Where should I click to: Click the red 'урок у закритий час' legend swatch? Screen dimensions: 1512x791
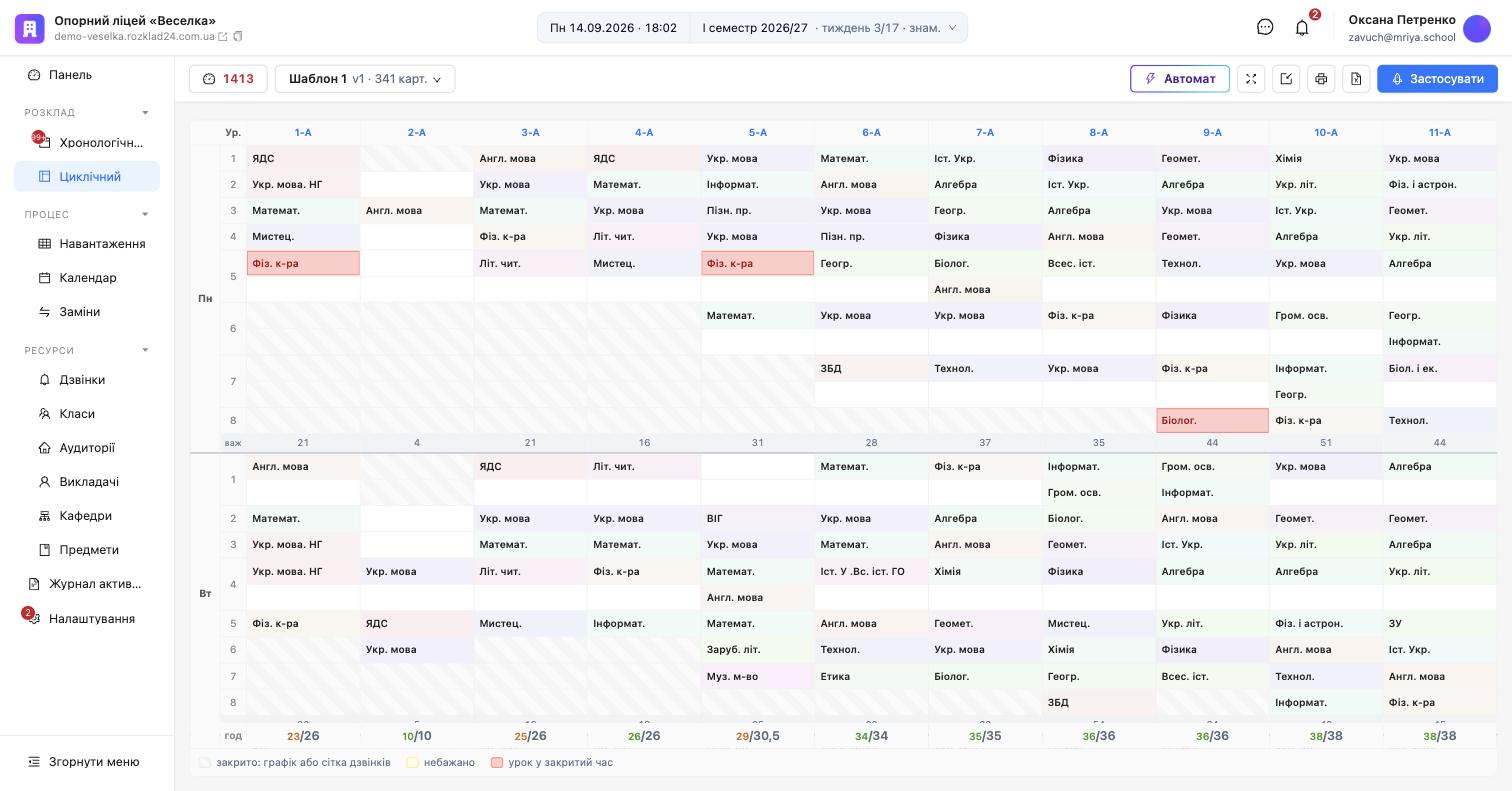coord(497,762)
